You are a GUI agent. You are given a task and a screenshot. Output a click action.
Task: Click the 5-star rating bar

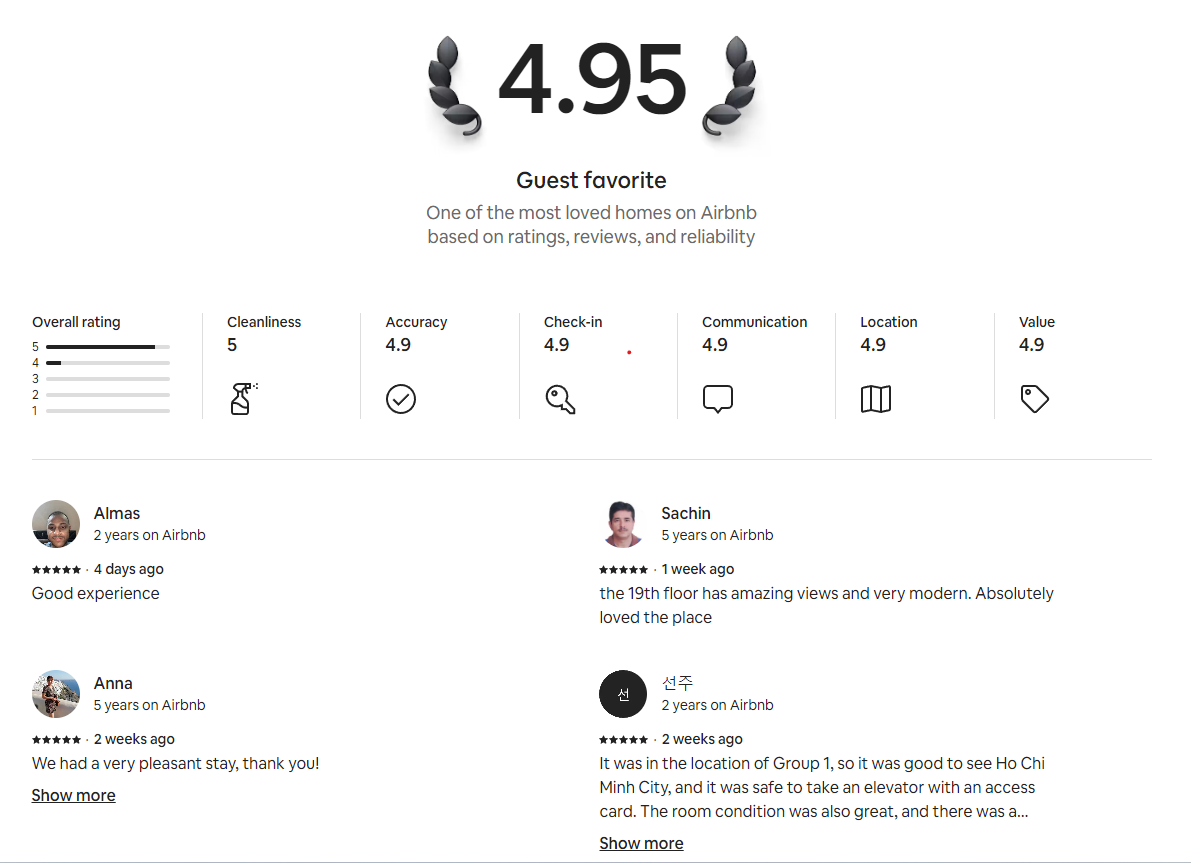pyautogui.click(x=107, y=347)
